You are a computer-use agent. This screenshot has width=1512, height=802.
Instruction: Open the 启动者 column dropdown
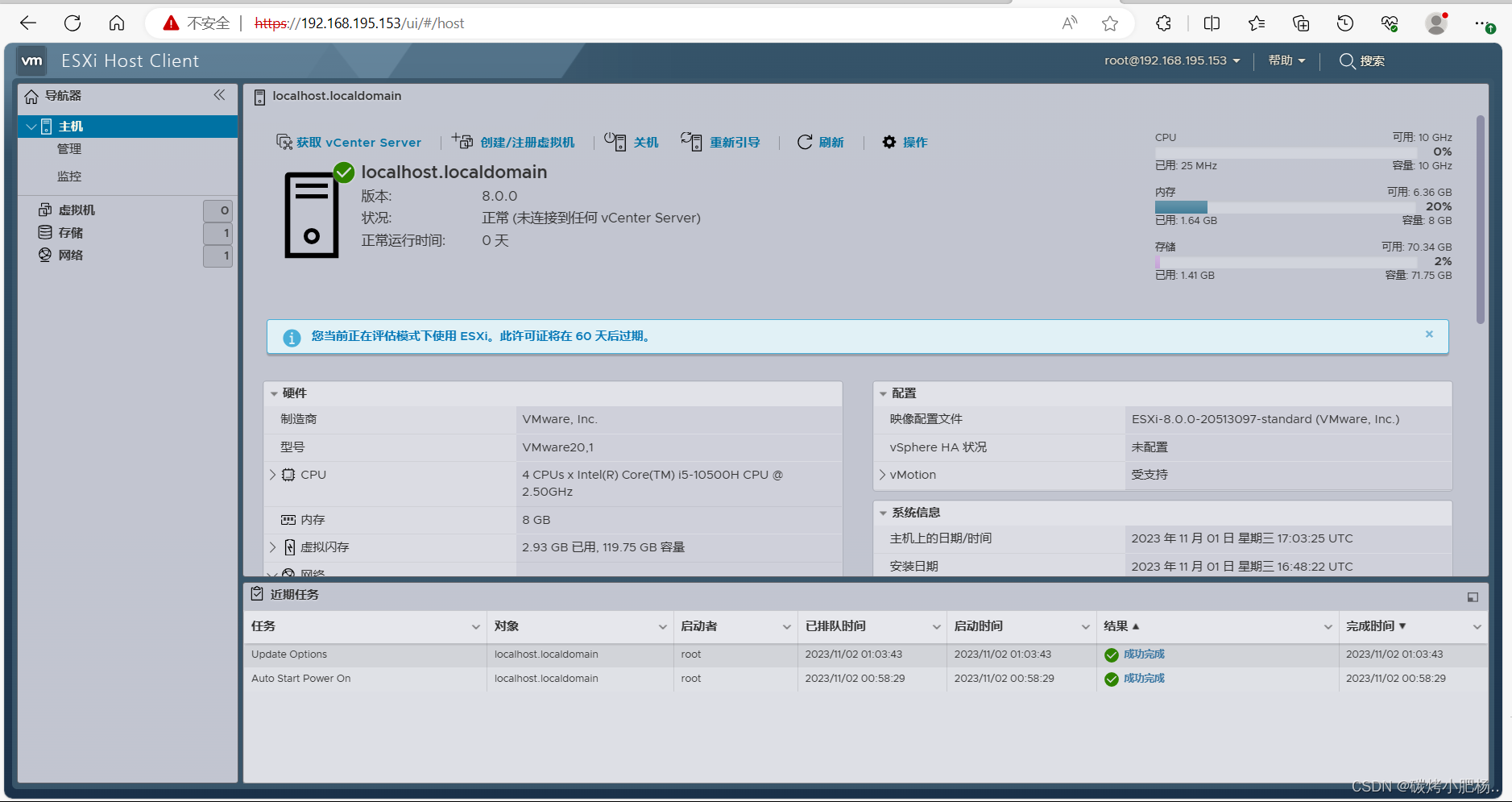pos(786,627)
